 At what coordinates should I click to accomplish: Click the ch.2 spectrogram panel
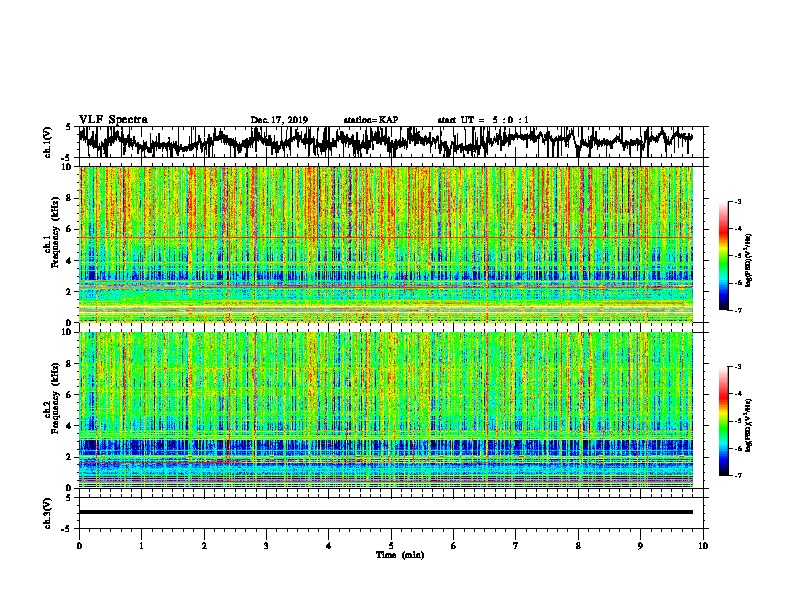coord(386,410)
